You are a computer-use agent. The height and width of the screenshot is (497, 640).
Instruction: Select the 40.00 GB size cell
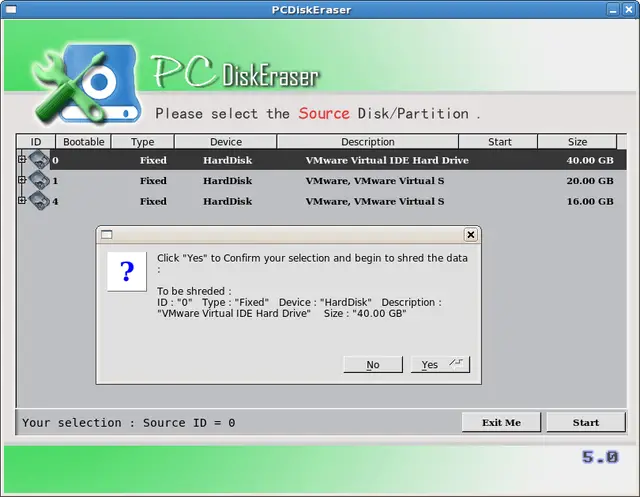pyautogui.click(x=590, y=160)
